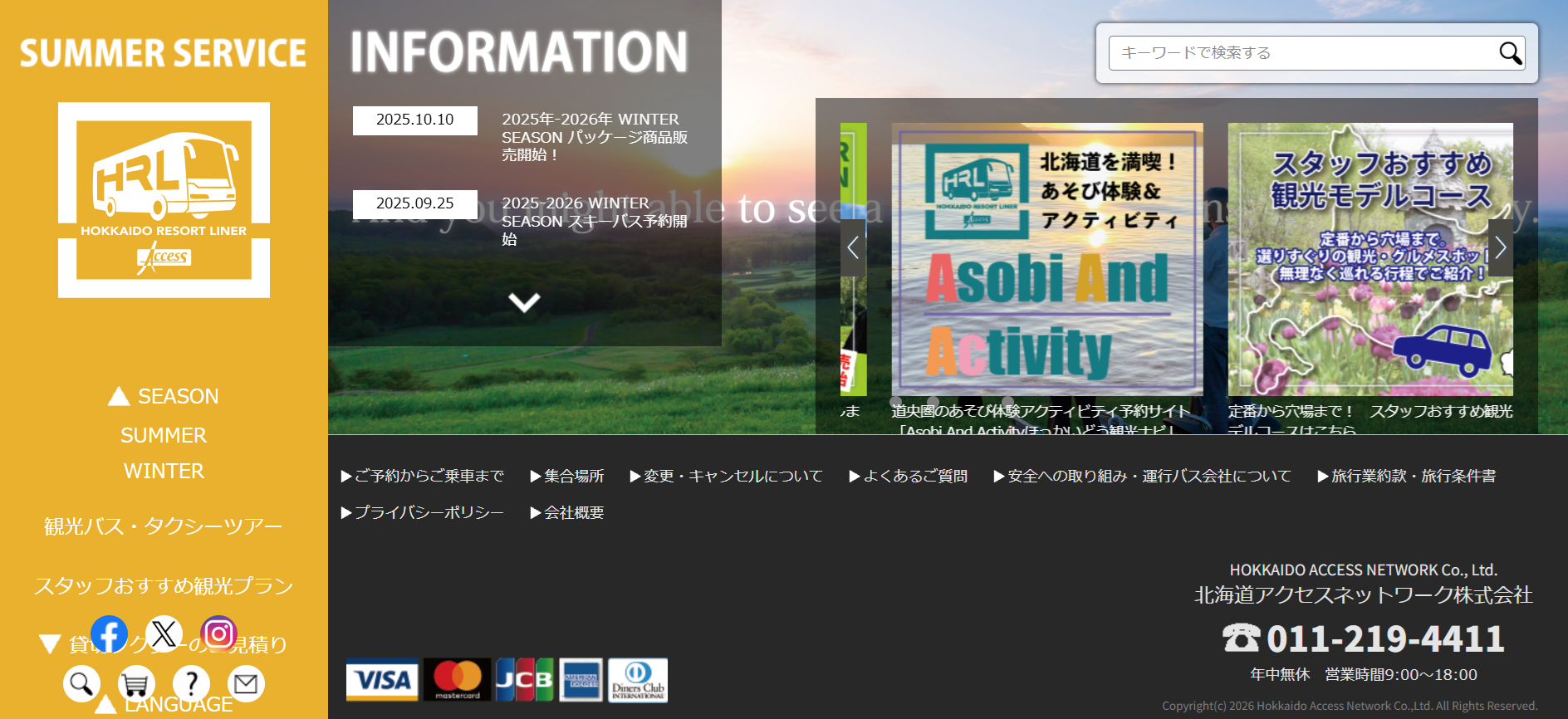1568x719 pixels.
Task: Click the Hokkaido Resort Liner bus logo
Action: (164, 199)
